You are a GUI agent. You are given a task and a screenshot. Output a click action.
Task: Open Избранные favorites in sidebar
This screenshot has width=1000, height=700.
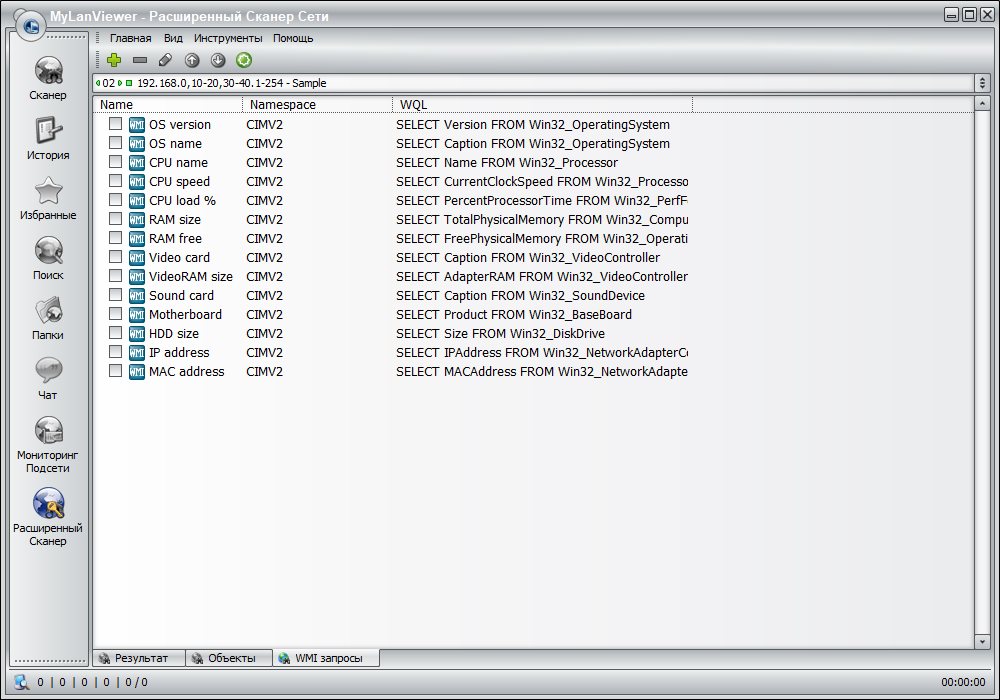click(x=48, y=199)
